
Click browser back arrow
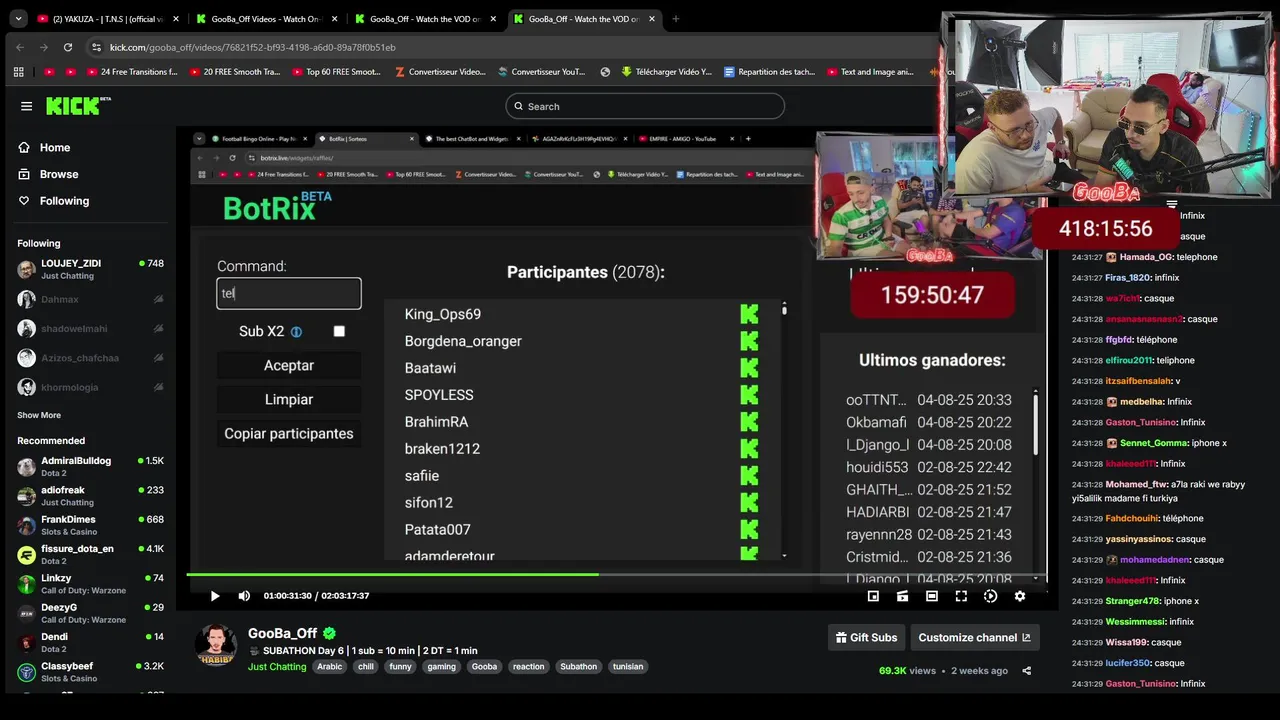click(20, 47)
